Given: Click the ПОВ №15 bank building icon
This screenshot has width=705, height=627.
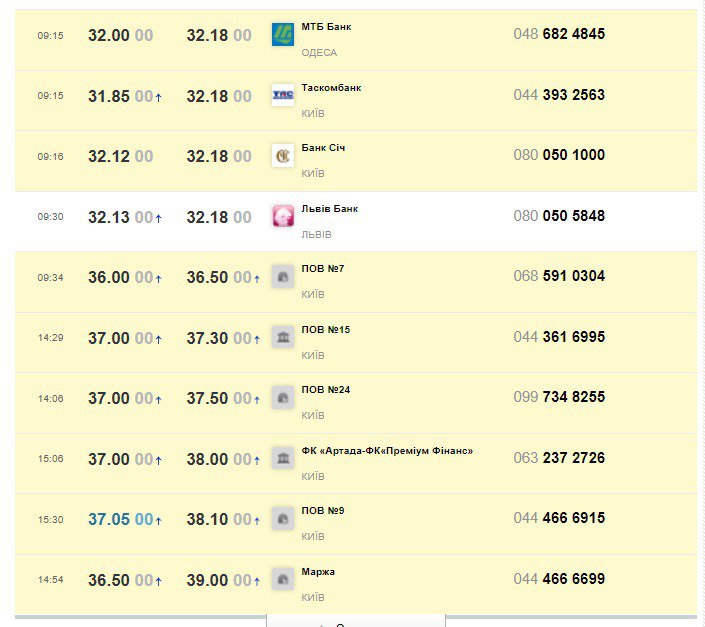Looking at the screenshot, I should pyautogui.click(x=283, y=338).
